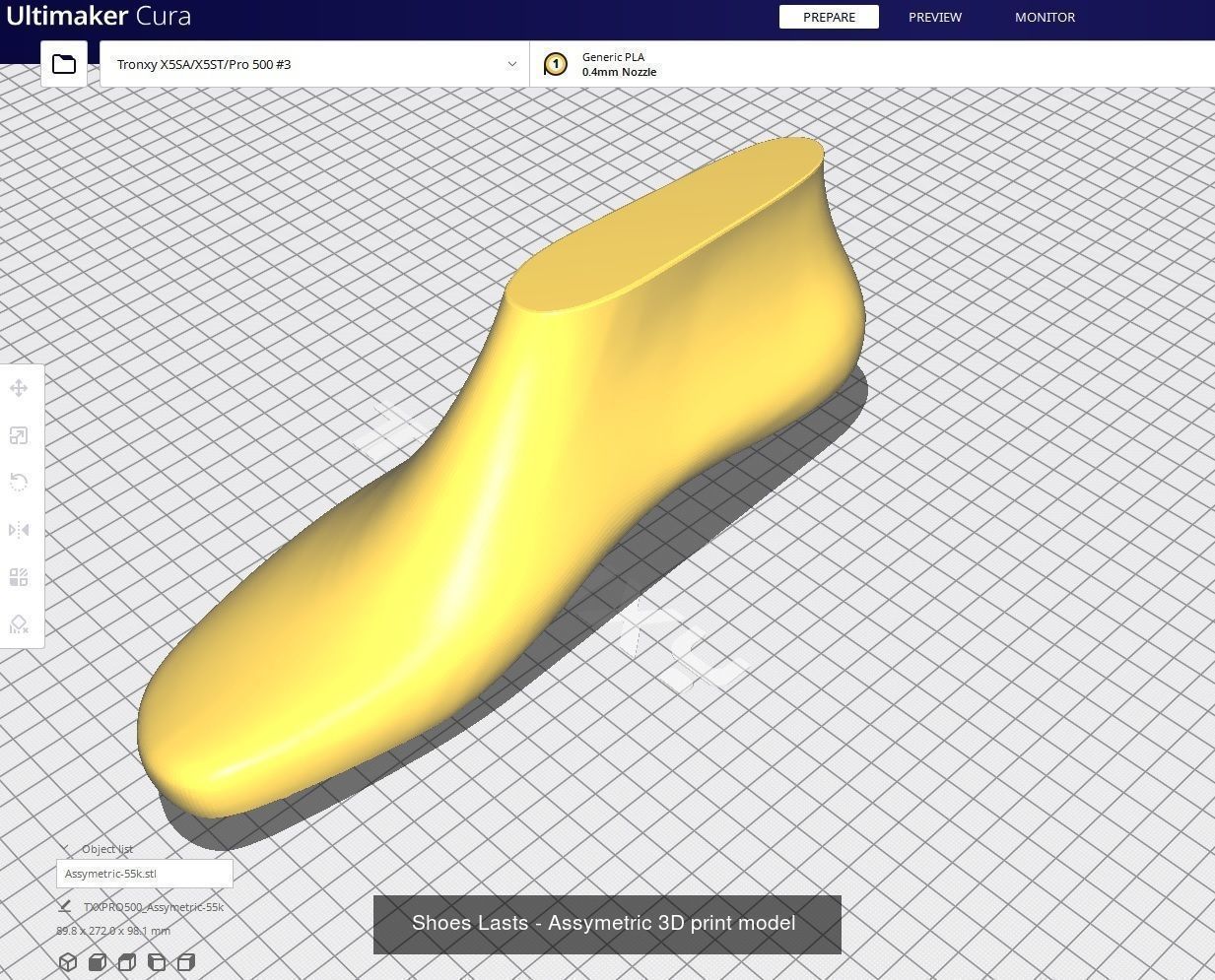Click the Ultimaker Cura logo
The height and width of the screenshot is (980, 1215).
pyautogui.click(x=100, y=16)
